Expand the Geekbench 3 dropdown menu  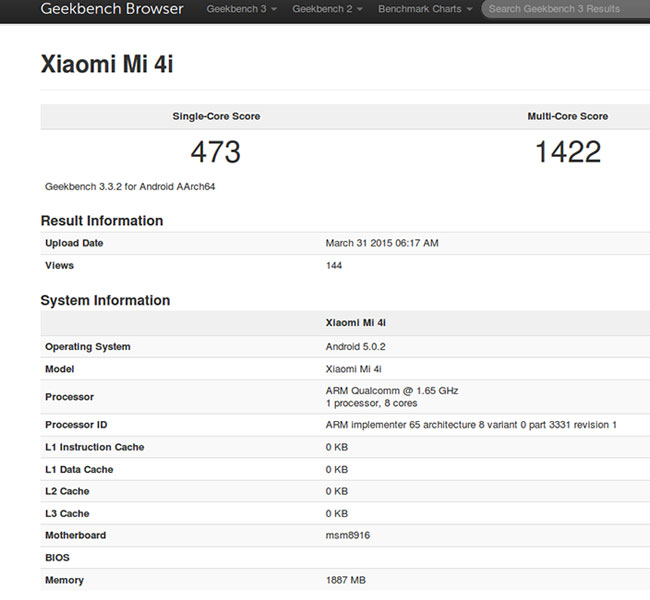241,9
